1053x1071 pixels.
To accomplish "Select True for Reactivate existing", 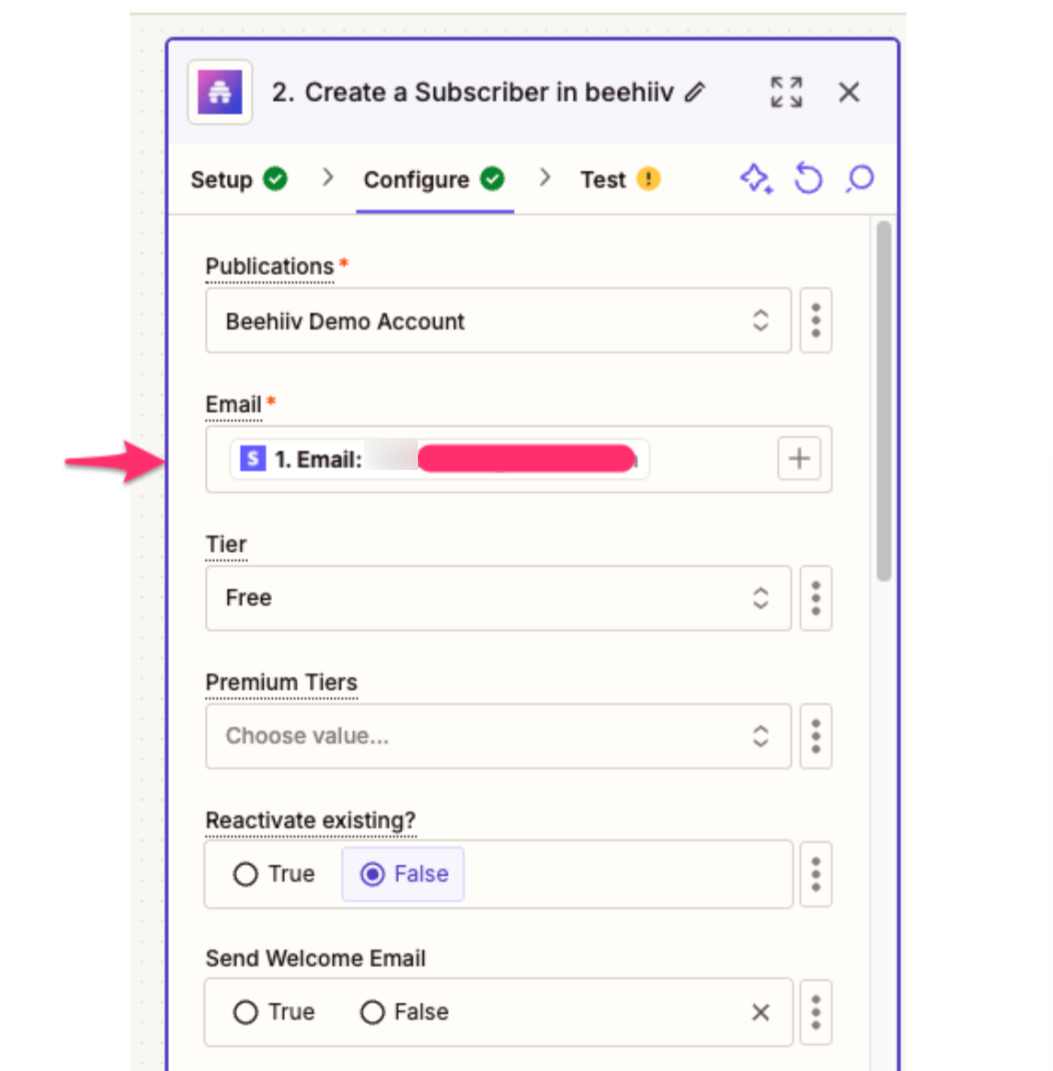I will [245, 875].
